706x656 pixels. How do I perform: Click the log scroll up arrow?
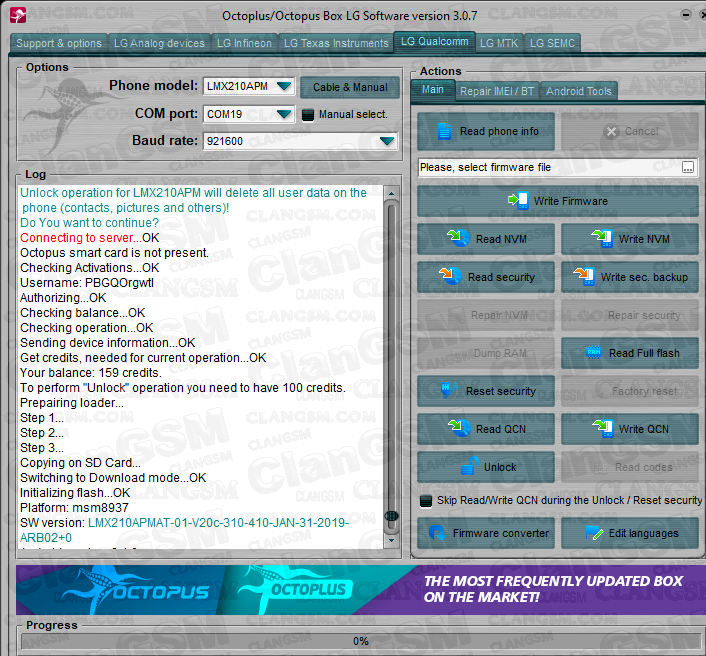point(391,193)
